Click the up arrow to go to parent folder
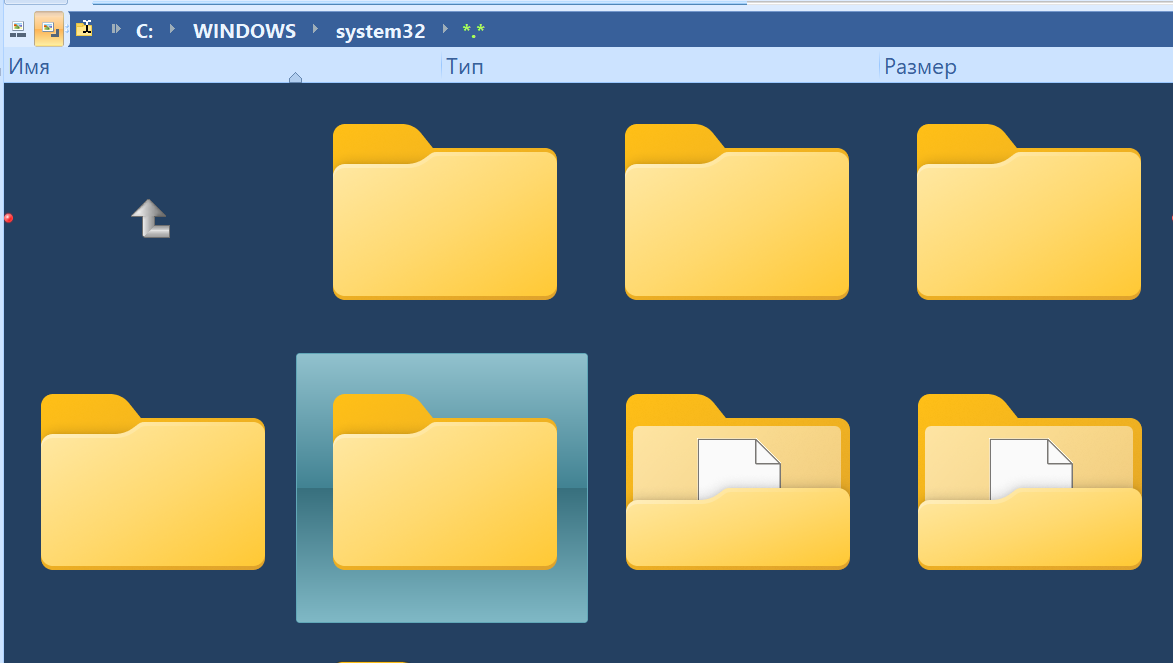Screen dimensions: 1173x663 pos(150,218)
